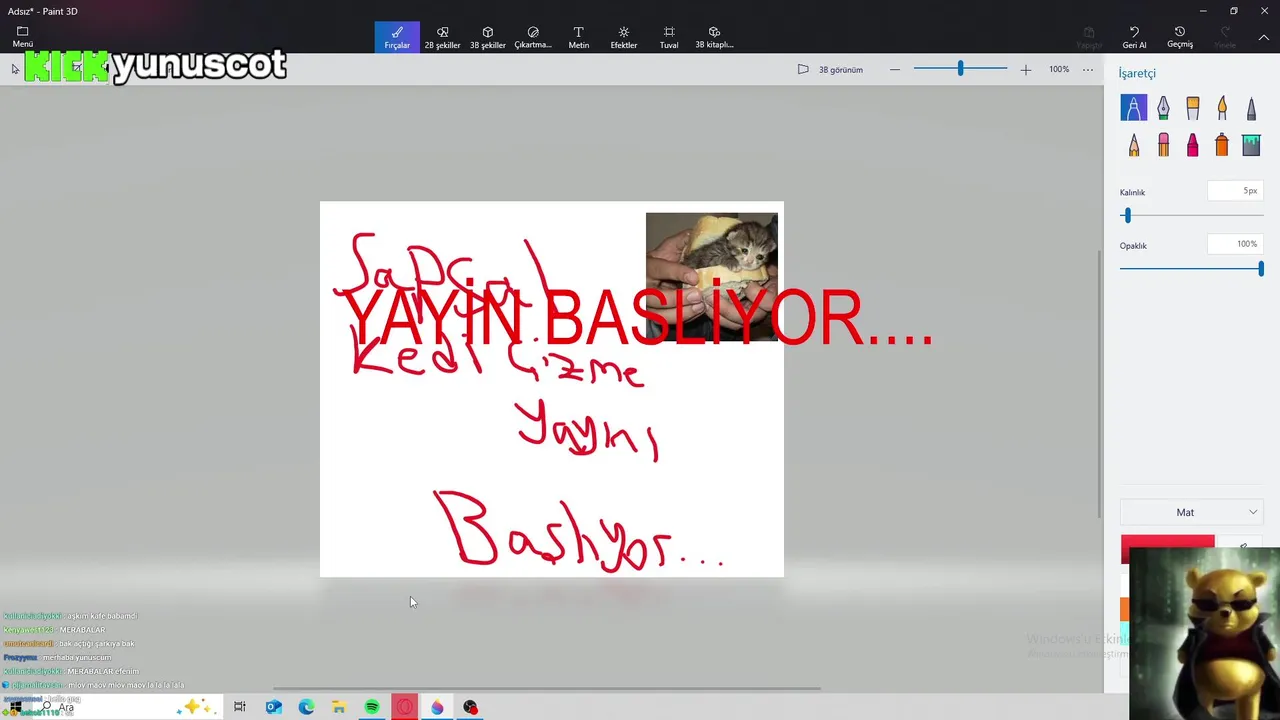The width and height of the screenshot is (1280, 720).
Task: Select the Oil brush tool
Action: pyautogui.click(x=1192, y=107)
